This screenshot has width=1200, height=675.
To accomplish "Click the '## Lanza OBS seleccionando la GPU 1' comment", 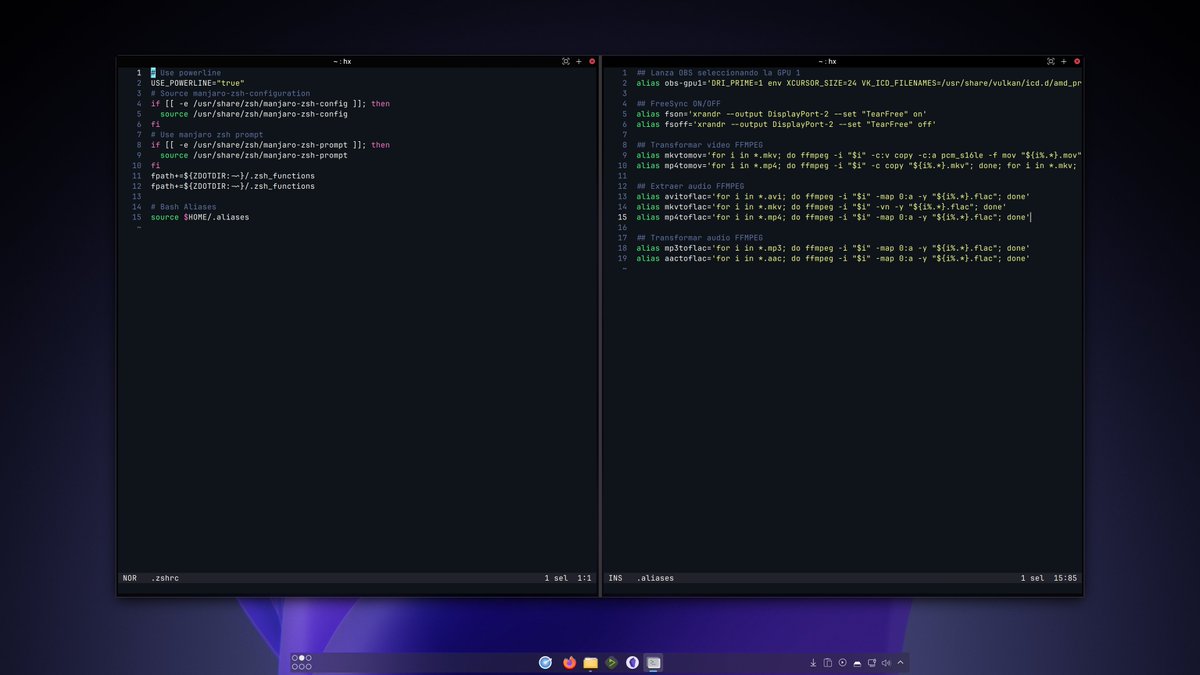I will 718,73.
